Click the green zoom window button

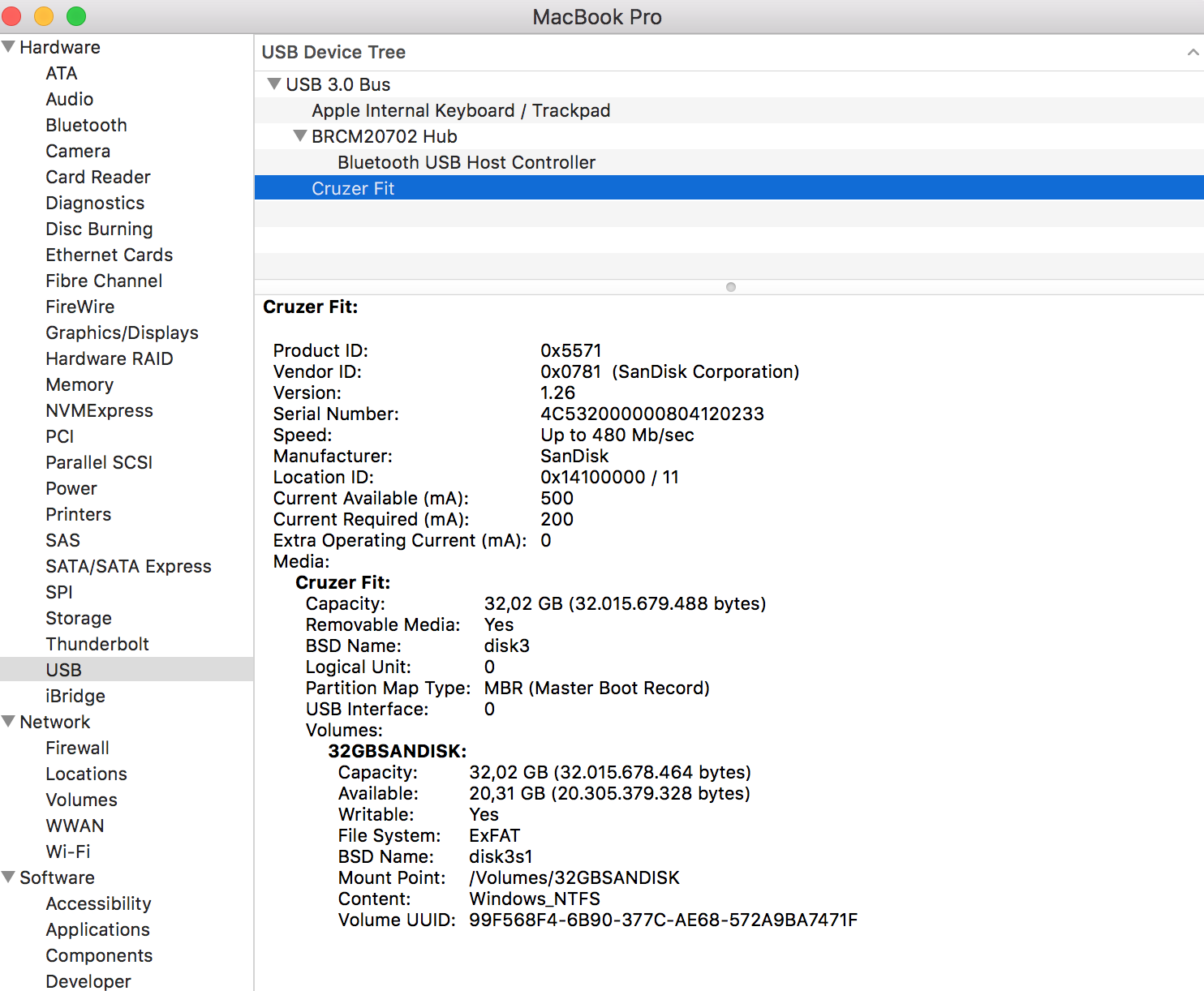[76, 16]
